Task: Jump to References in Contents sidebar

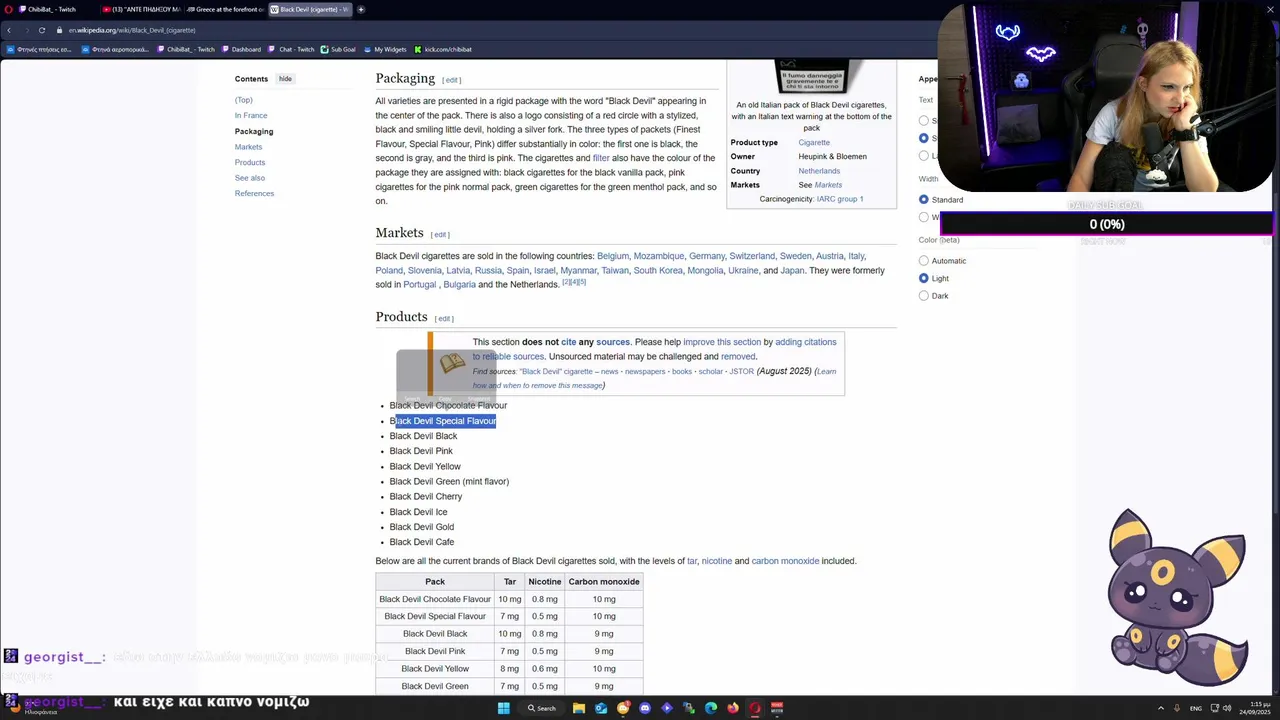Action: 254,193
